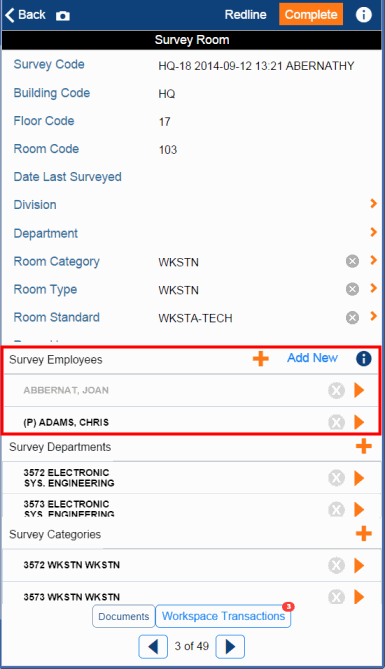Open the info icon in top bar
This screenshot has height=669, width=385.
(364, 15)
